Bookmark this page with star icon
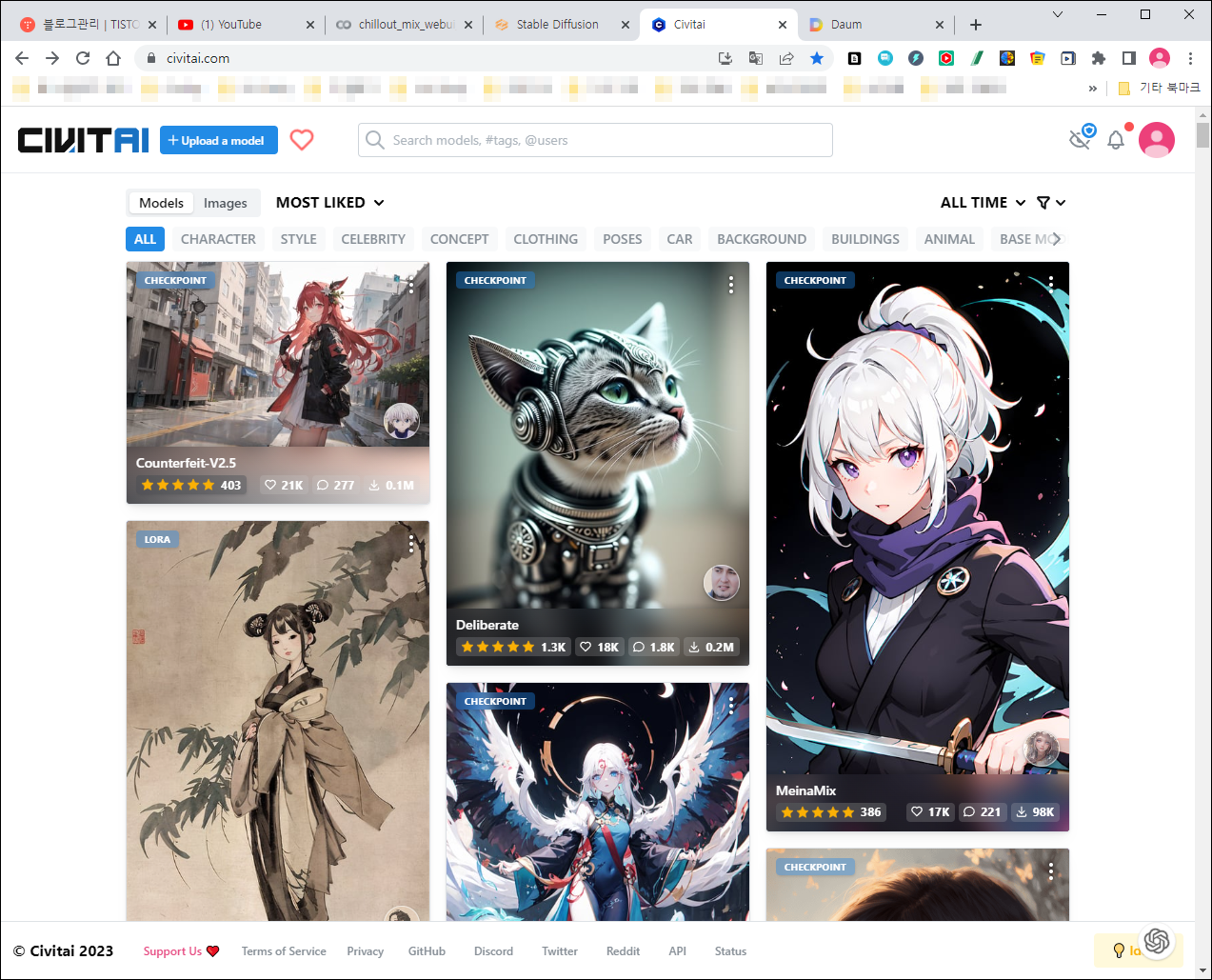 [817, 58]
